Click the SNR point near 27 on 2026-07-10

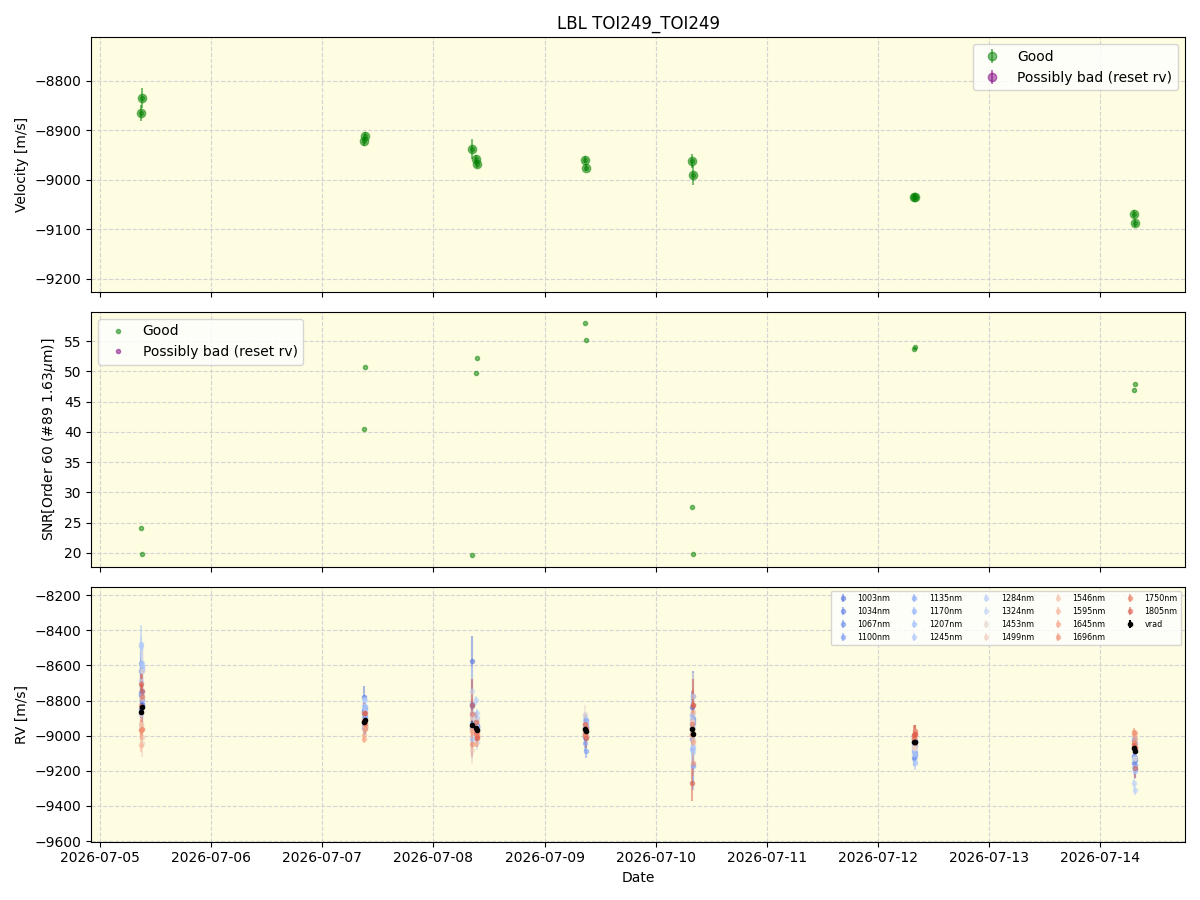(x=692, y=507)
